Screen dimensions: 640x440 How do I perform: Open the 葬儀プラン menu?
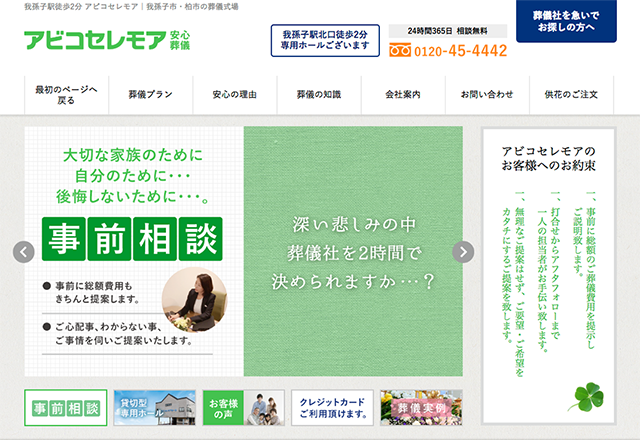pyautogui.click(x=151, y=95)
